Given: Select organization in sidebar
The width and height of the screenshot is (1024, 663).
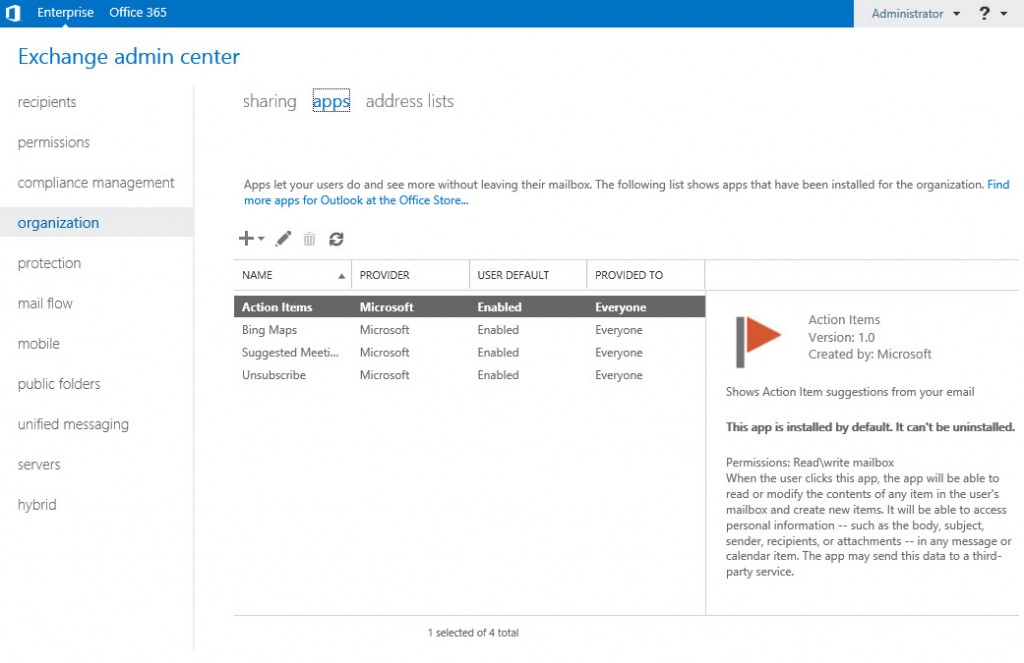Looking at the screenshot, I should click(97, 223).
